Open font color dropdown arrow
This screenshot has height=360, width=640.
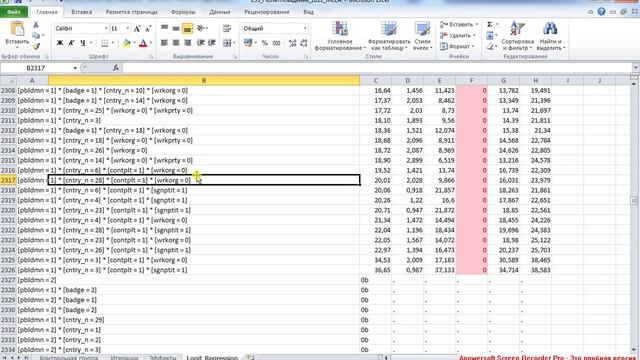150,43
